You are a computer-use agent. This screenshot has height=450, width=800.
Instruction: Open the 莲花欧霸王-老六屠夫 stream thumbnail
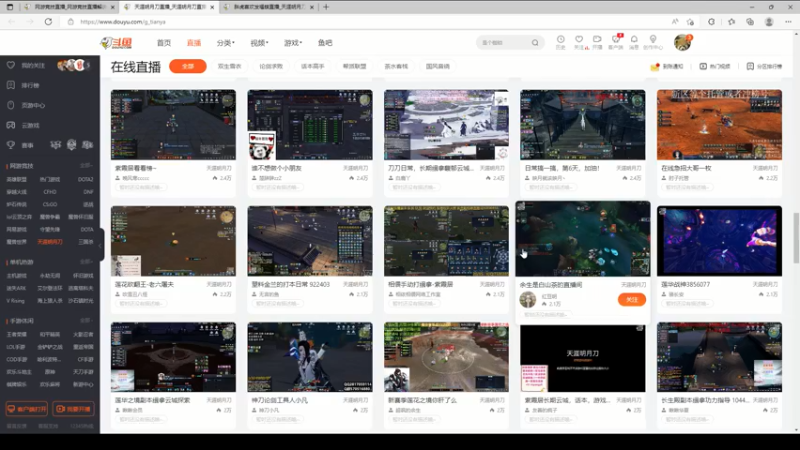click(x=173, y=241)
